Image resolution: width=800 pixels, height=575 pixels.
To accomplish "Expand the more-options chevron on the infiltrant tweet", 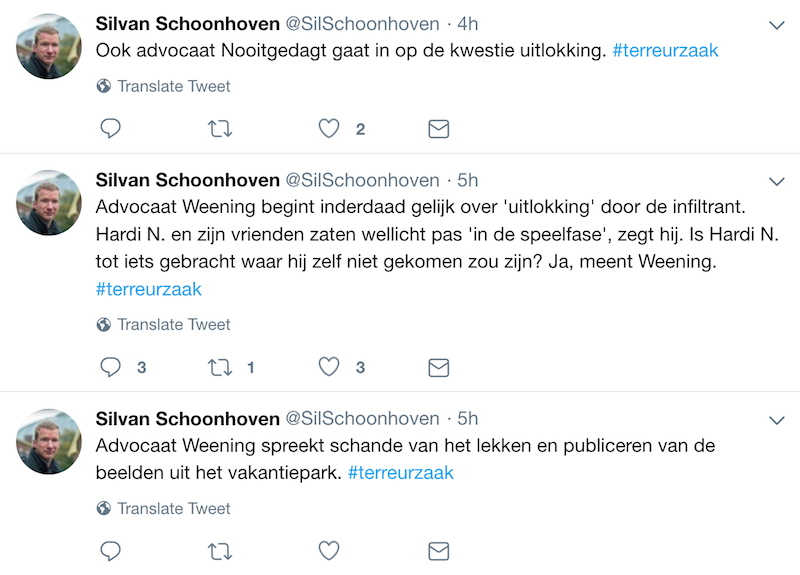I will 777,182.
